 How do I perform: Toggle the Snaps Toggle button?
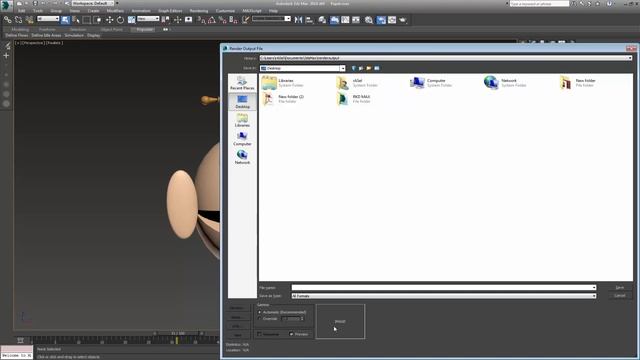tap(201, 20)
